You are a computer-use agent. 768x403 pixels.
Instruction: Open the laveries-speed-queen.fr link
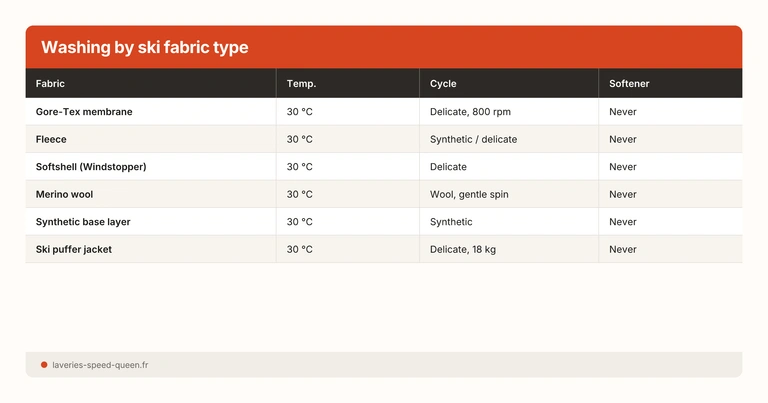click(100, 365)
